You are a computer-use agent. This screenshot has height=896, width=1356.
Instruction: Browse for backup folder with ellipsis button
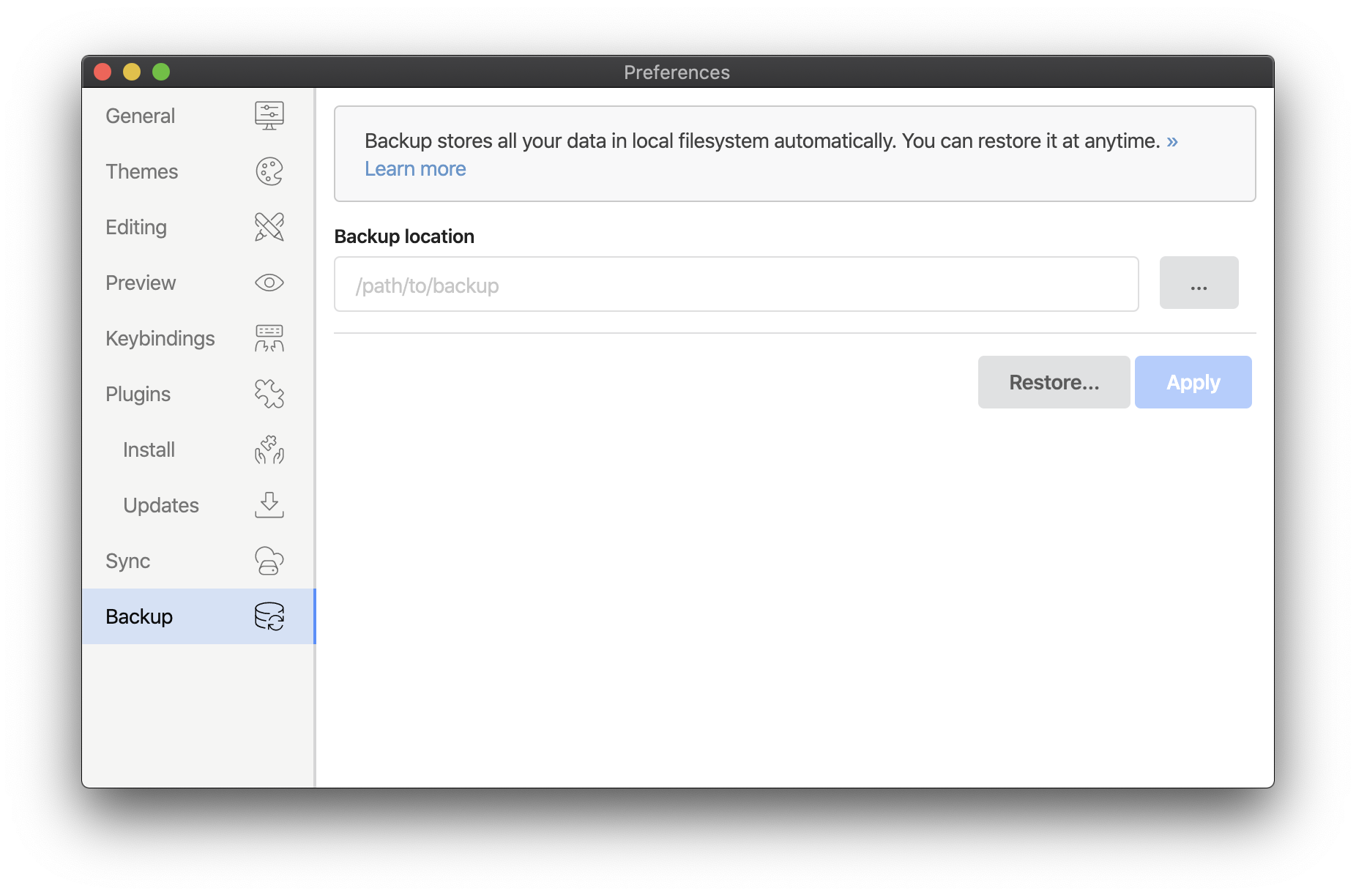coord(1199,283)
